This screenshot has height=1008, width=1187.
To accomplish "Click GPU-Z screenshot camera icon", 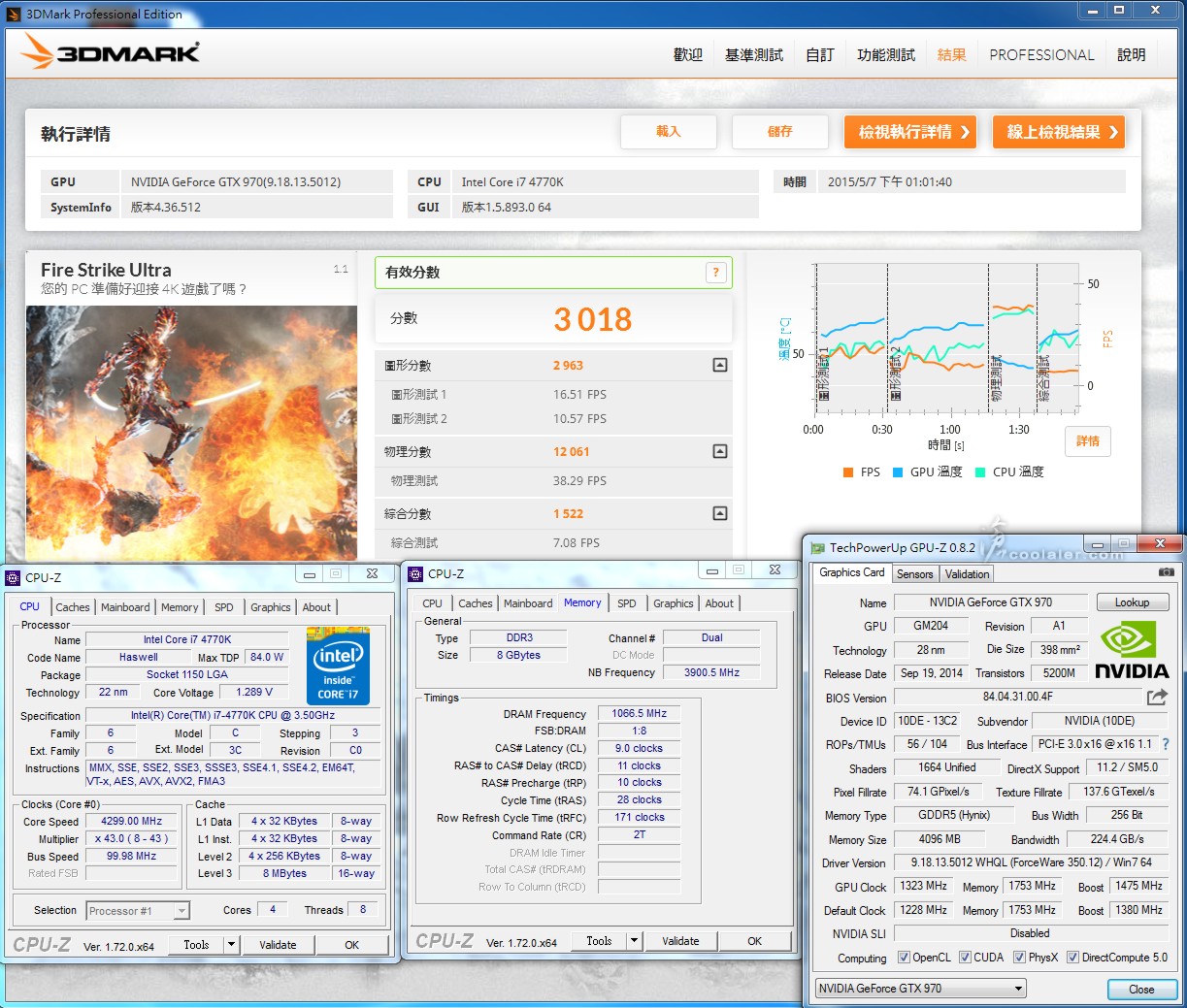I will click(1166, 572).
